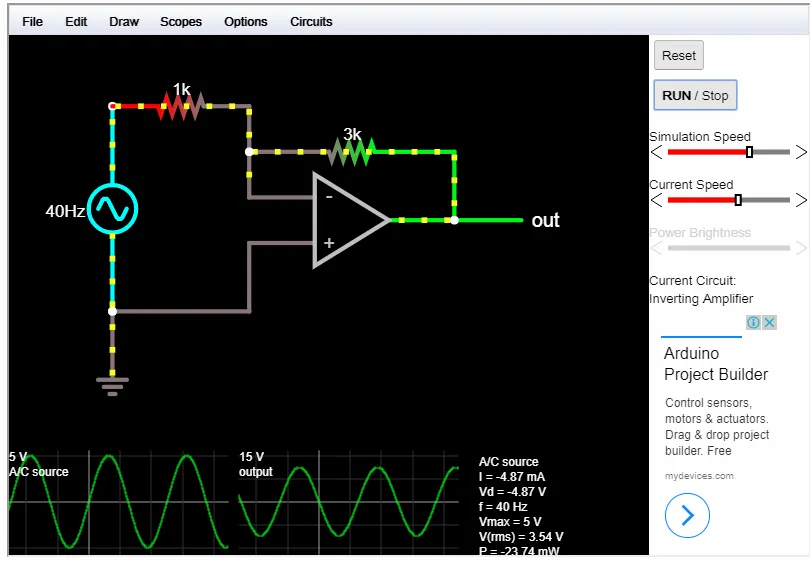
Task: Select the op-amp triangle
Action: (x=351, y=220)
